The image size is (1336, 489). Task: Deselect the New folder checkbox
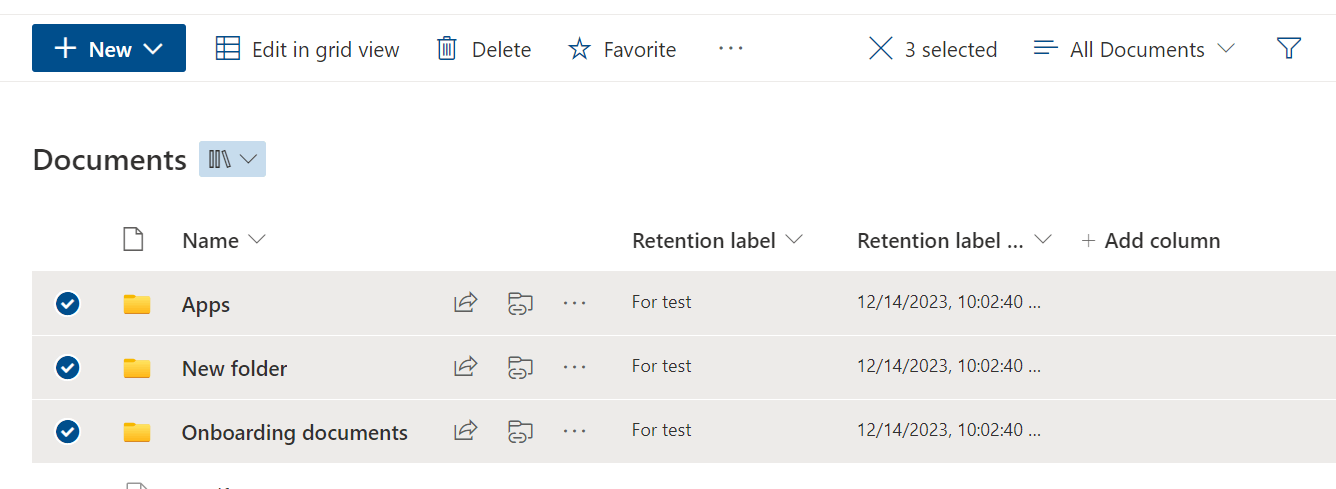(x=68, y=368)
